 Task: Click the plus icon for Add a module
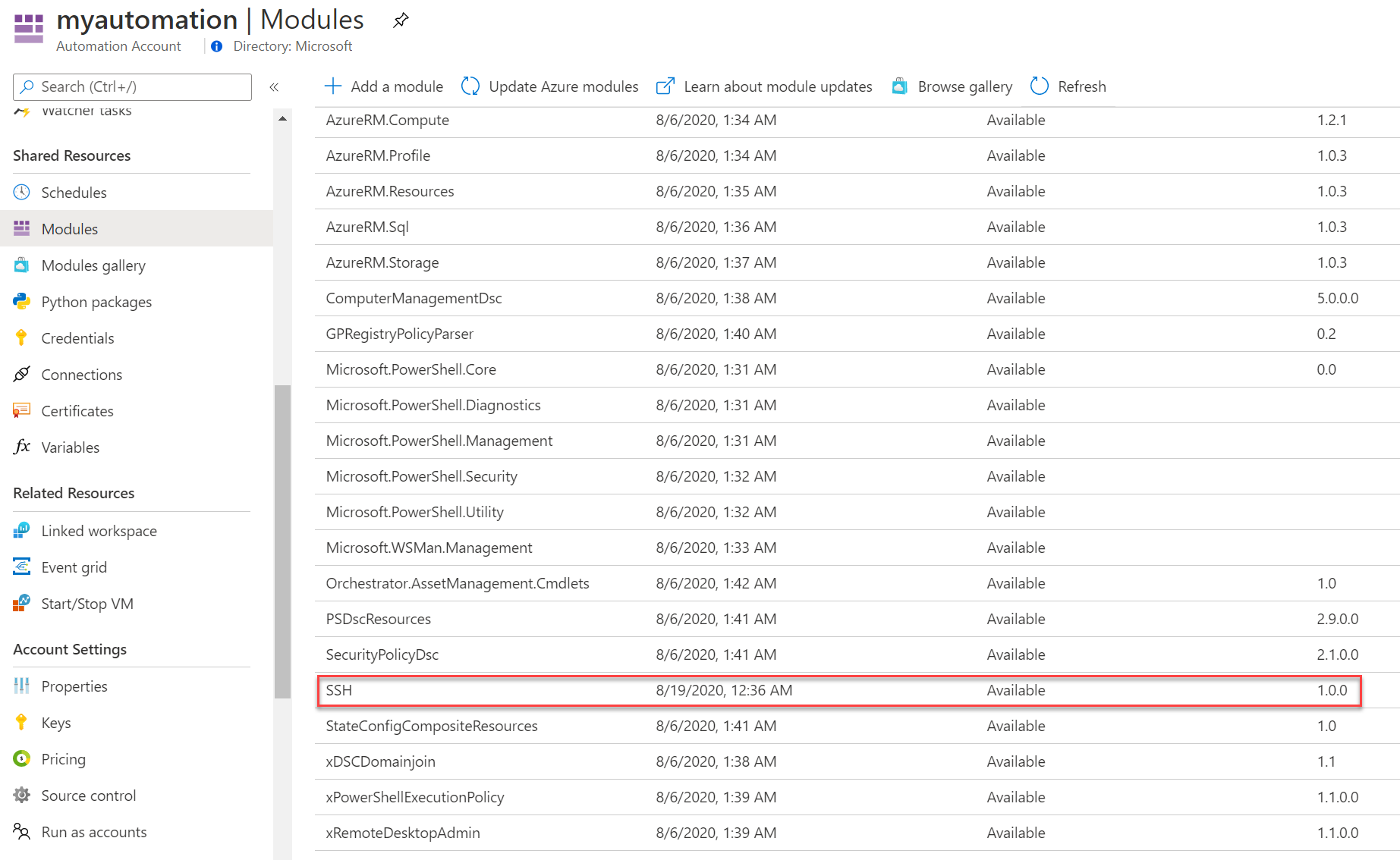[332, 86]
